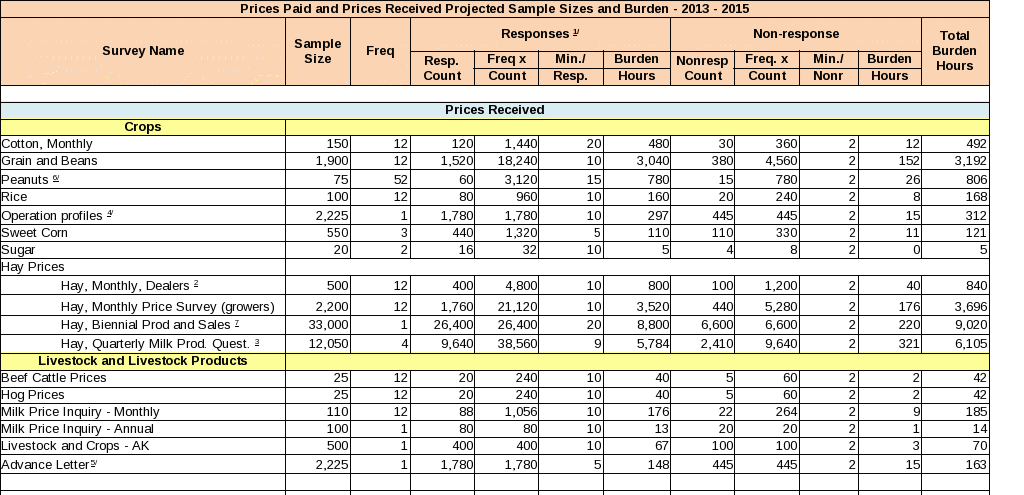Screen dimensions: 1024x495
Task: Click Grain and Beans Freq x Count 18,240
Action: tap(518, 161)
